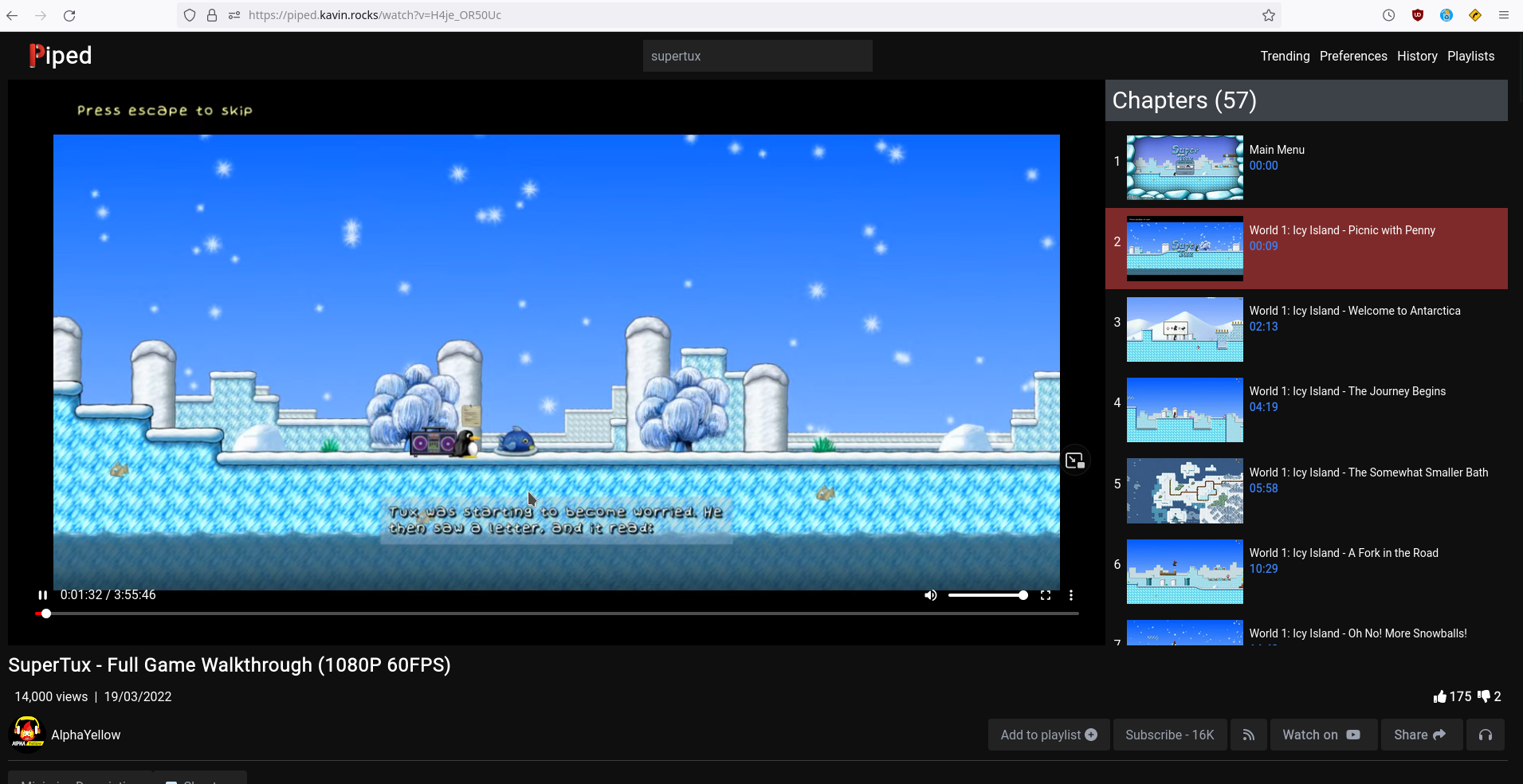Open the uBlock Origin extension icon
The height and width of the screenshot is (784, 1523).
(x=1417, y=15)
